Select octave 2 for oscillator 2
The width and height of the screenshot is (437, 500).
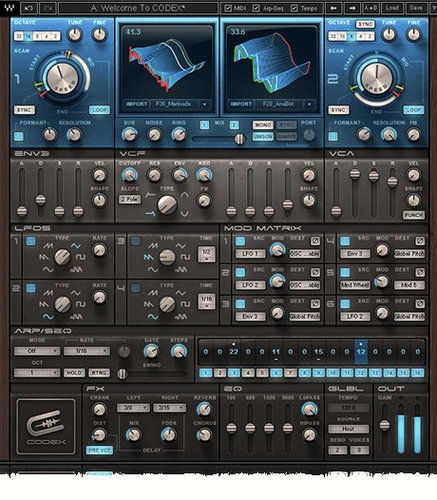tap(370, 36)
